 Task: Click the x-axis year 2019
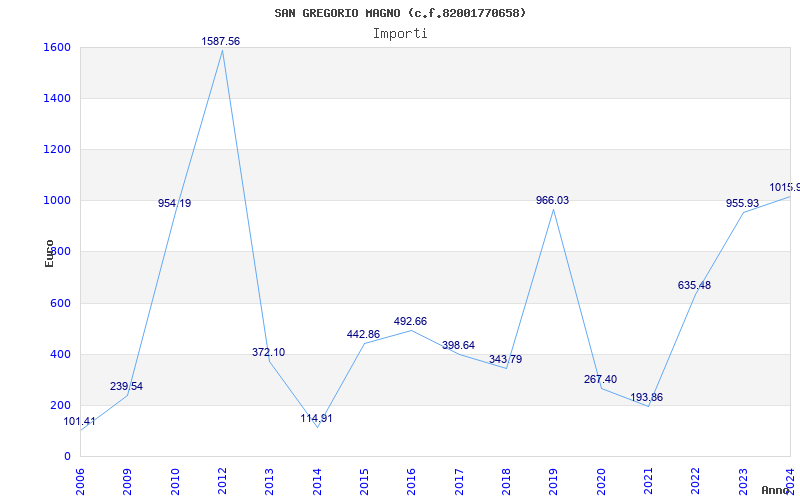click(554, 482)
